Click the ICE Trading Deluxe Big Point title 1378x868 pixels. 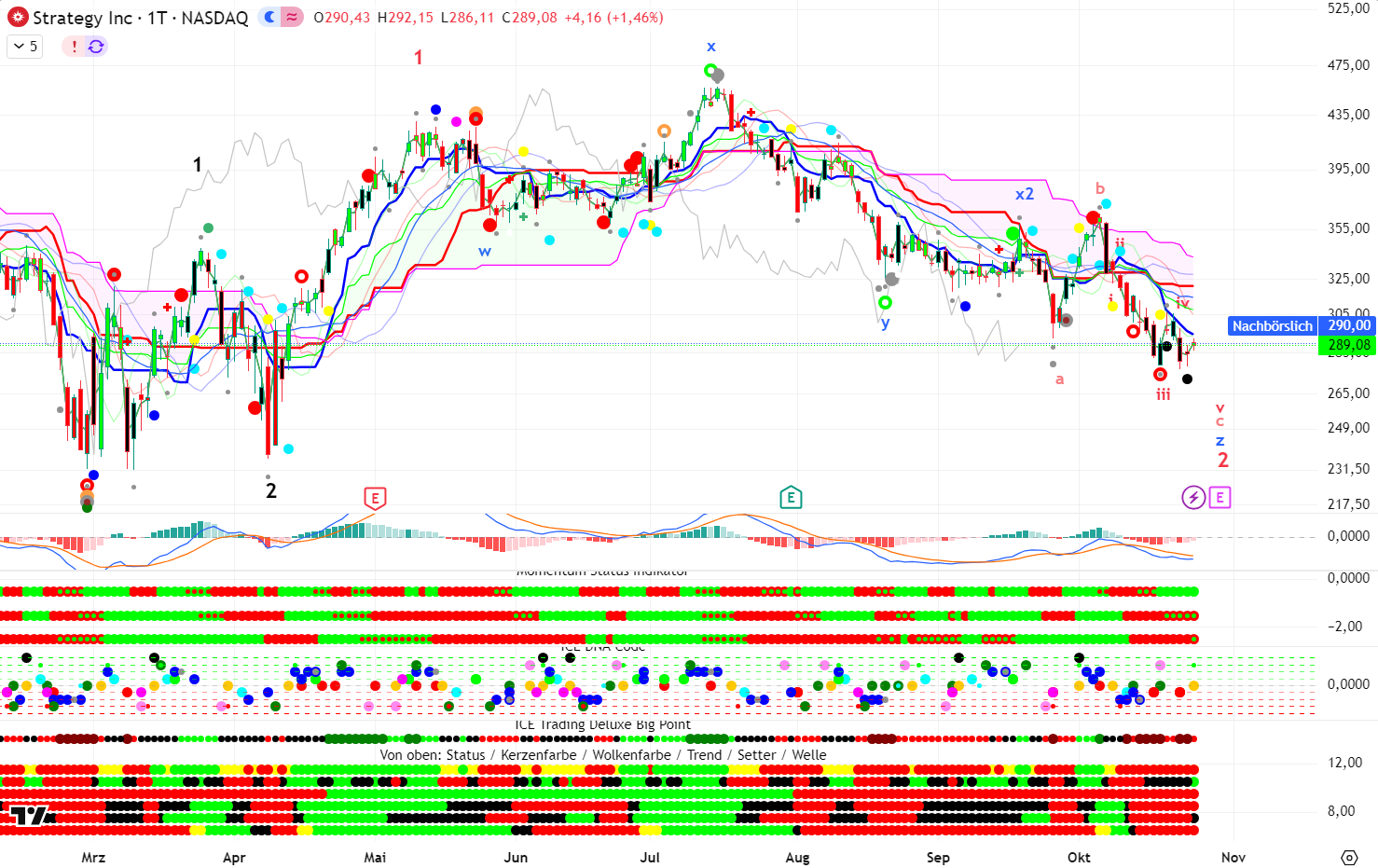pos(602,725)
